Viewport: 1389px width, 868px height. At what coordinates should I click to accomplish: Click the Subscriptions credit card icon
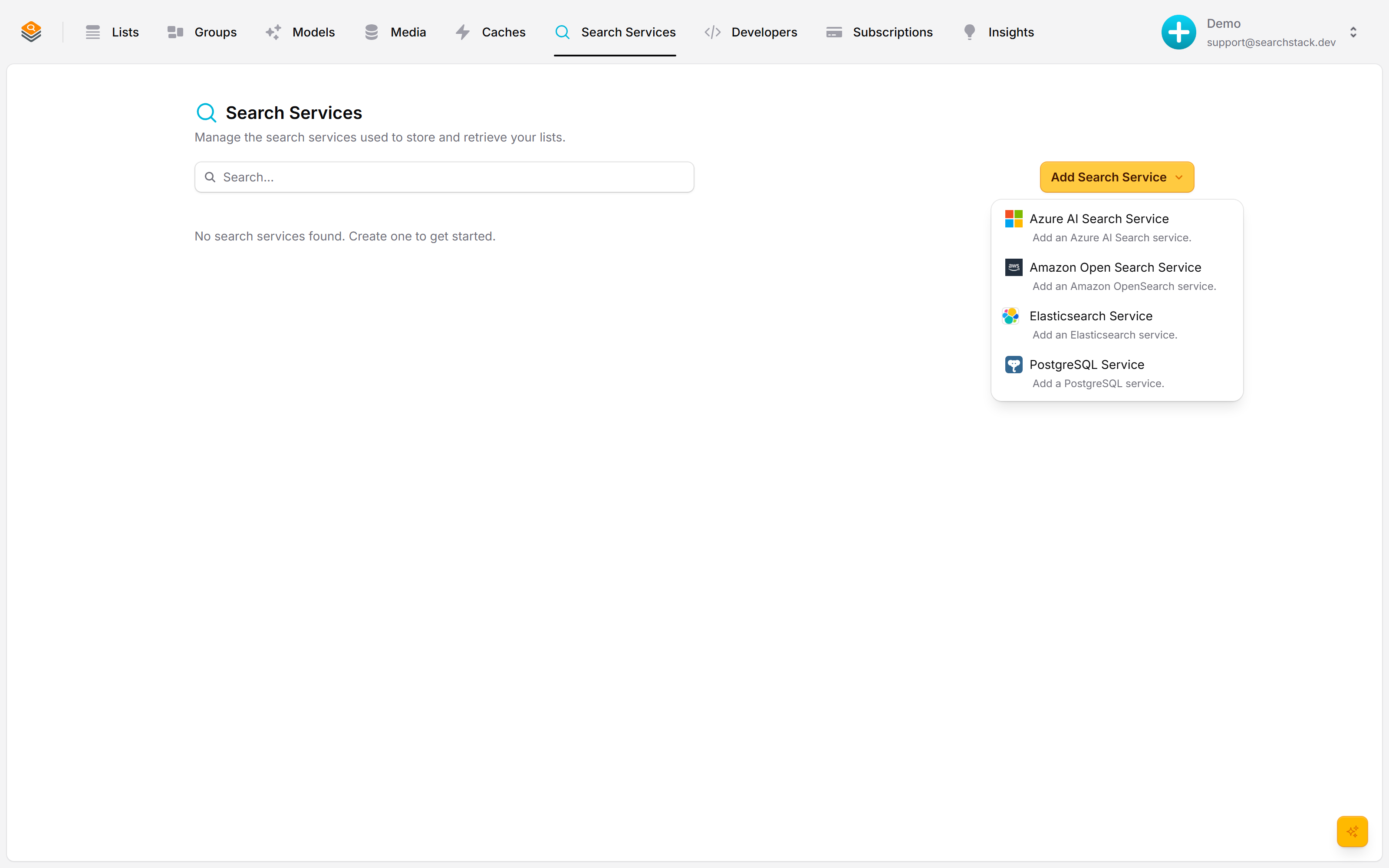834,32
